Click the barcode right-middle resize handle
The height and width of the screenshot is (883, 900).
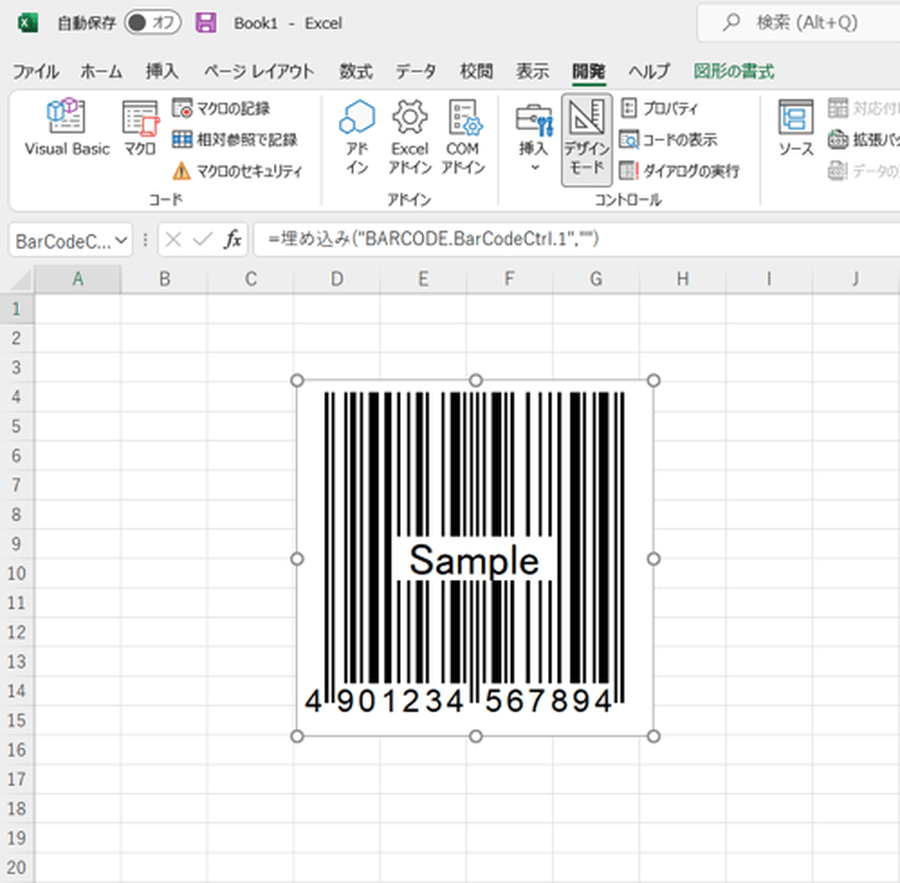(653, 559)
